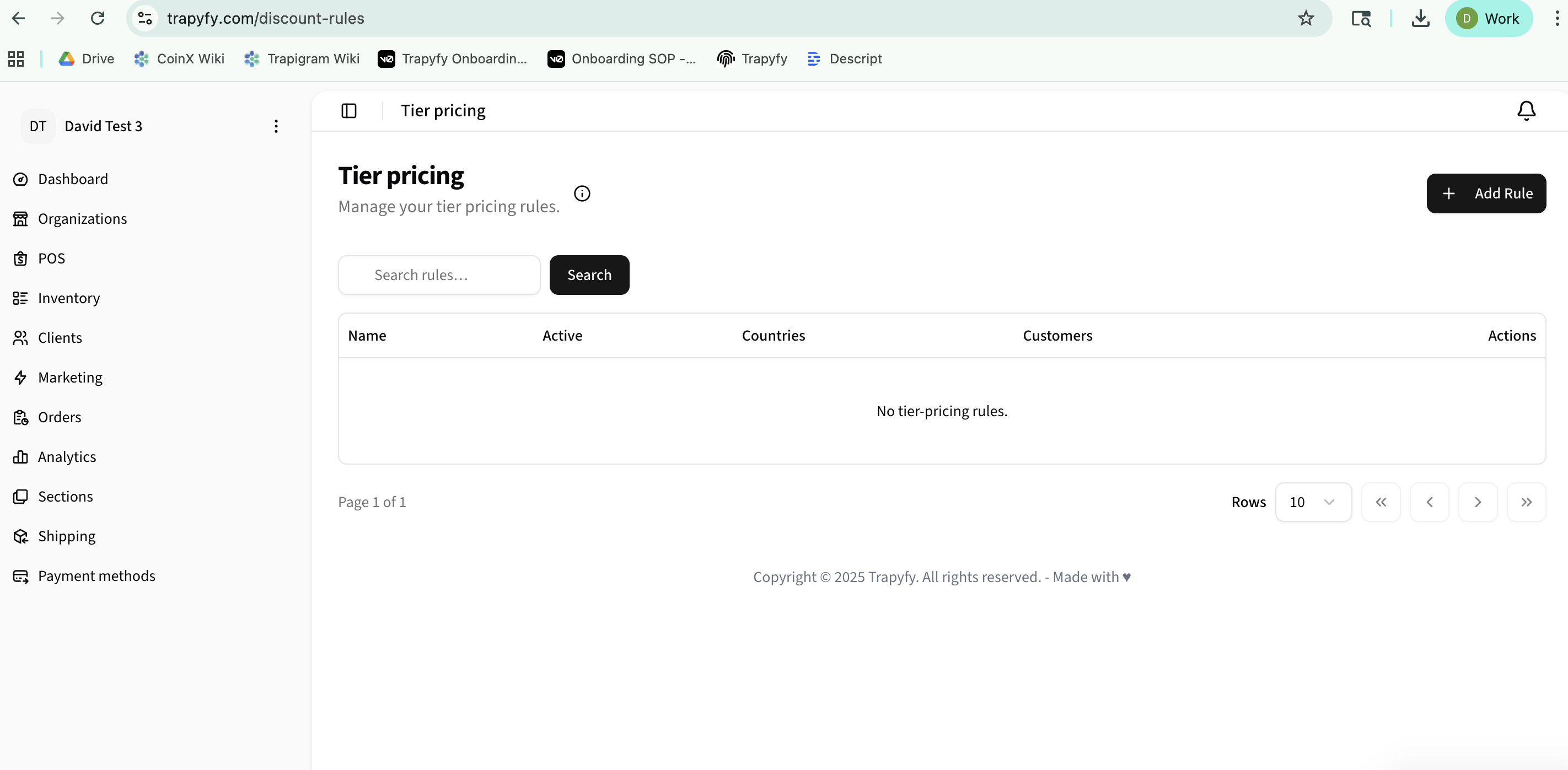Click the tab search icon in toolbar

[x=1361, y=18]
